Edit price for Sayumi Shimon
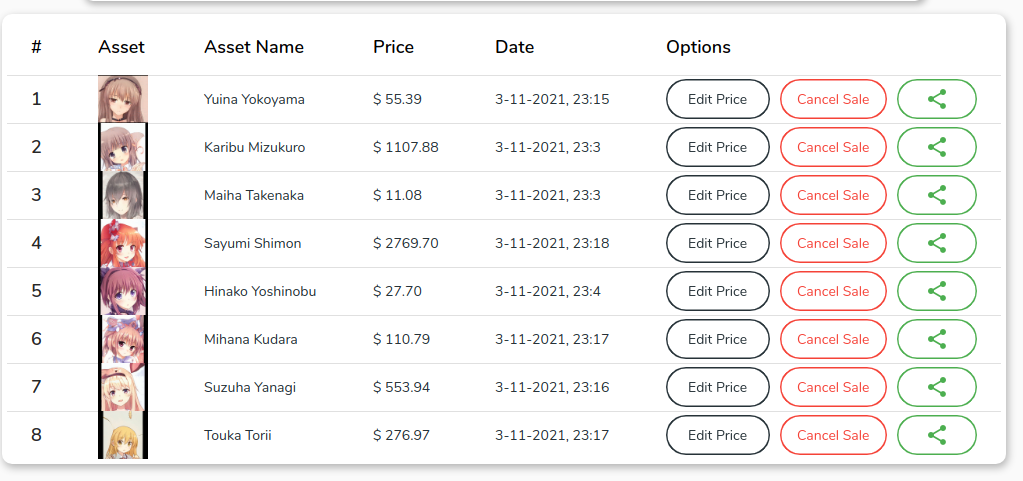1023x481 pixels. coord(717,243)
